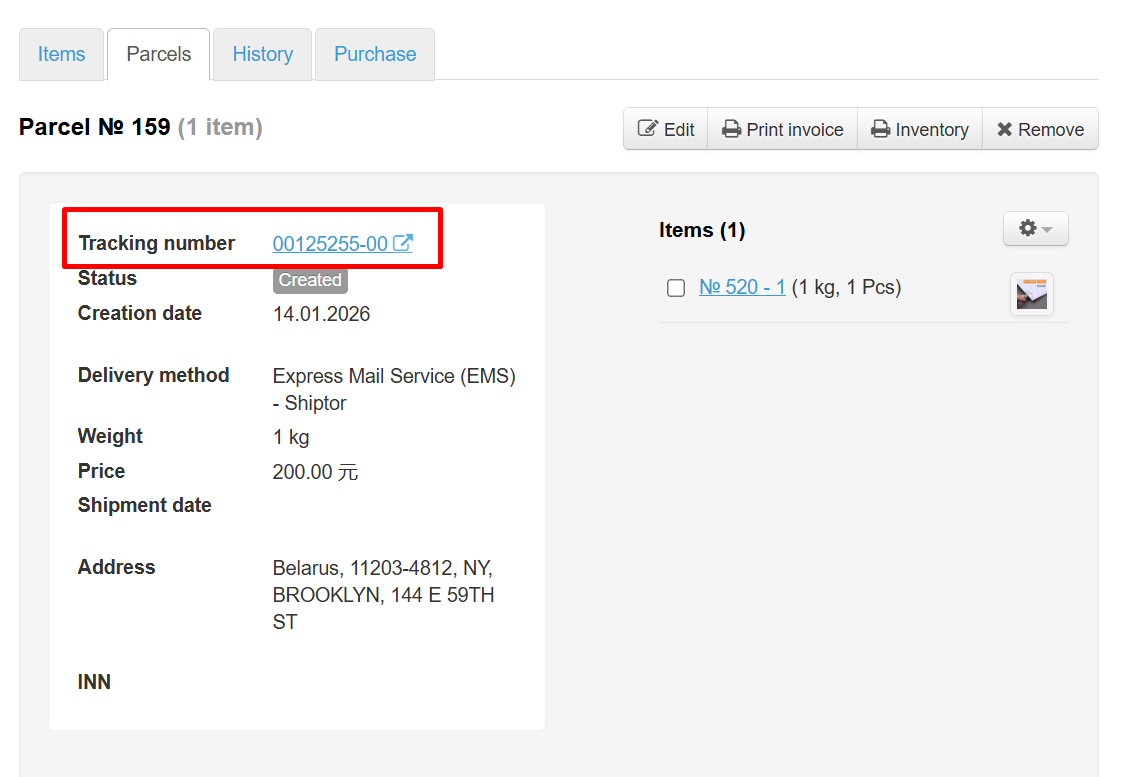Open the item thumbnail image
This screenshot has height=777, width=1131.
(1031, 294)
